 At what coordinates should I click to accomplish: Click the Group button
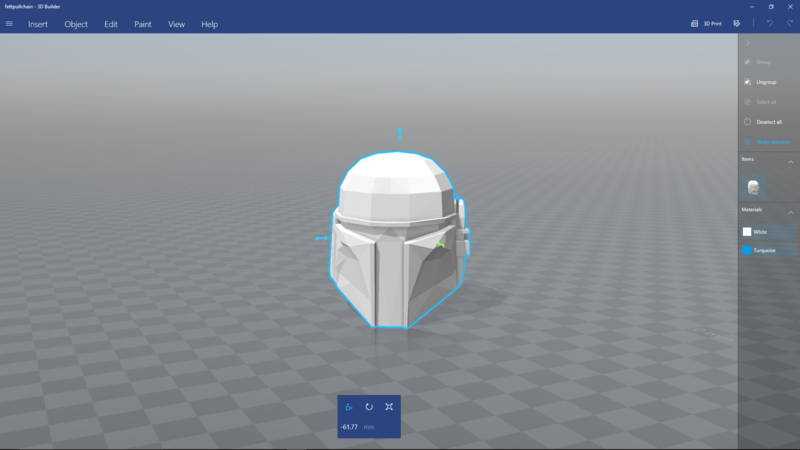[x=758, y=62]
